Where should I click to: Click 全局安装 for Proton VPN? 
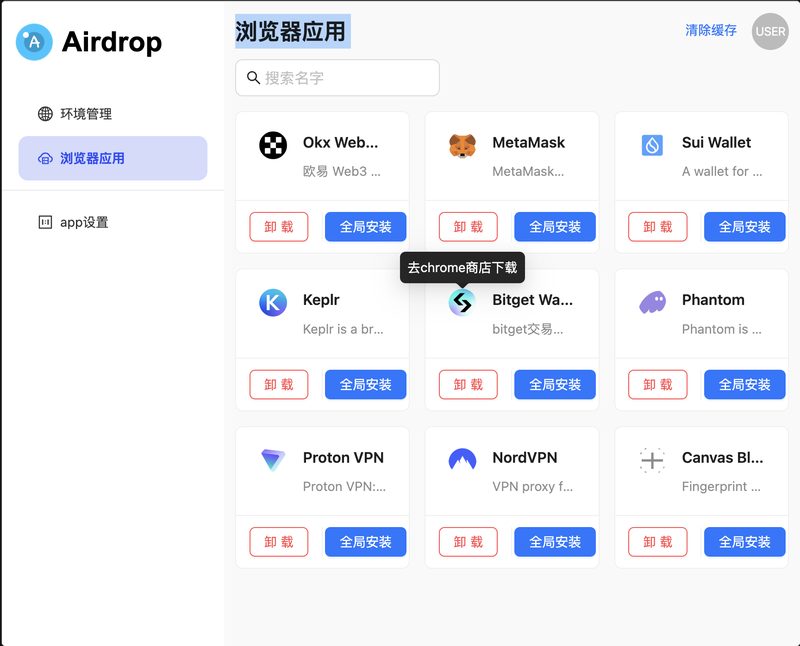(x=366, y=541)
